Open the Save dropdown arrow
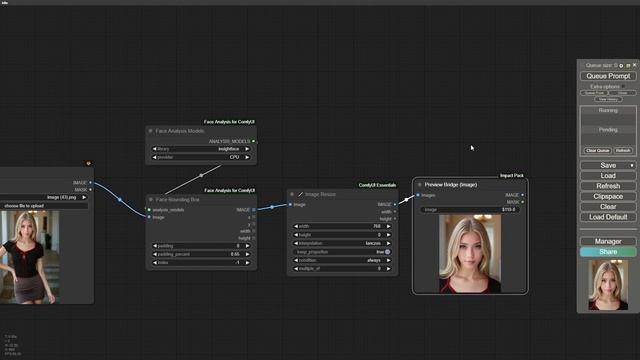The width and height of the screenshot is (640, 360). tap(632, 165)
